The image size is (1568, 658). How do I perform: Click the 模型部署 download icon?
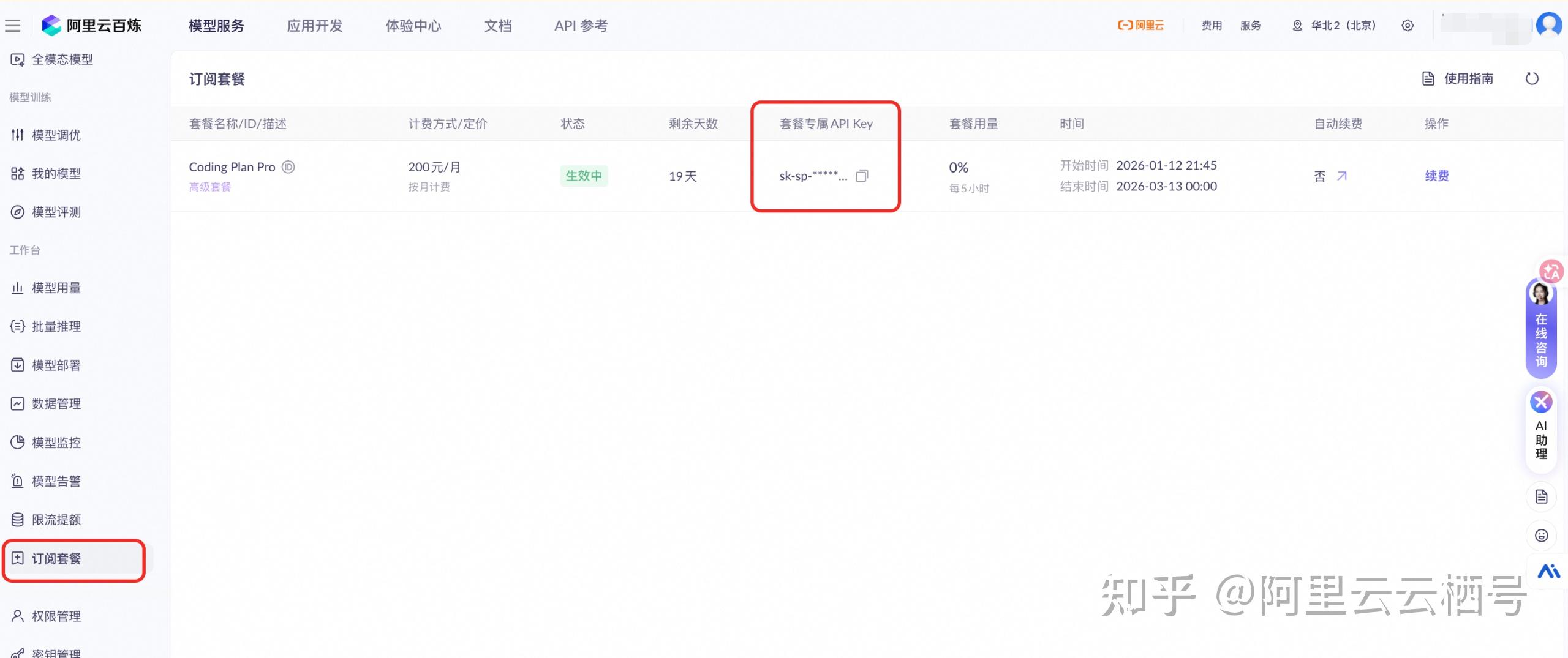(18, 365)
